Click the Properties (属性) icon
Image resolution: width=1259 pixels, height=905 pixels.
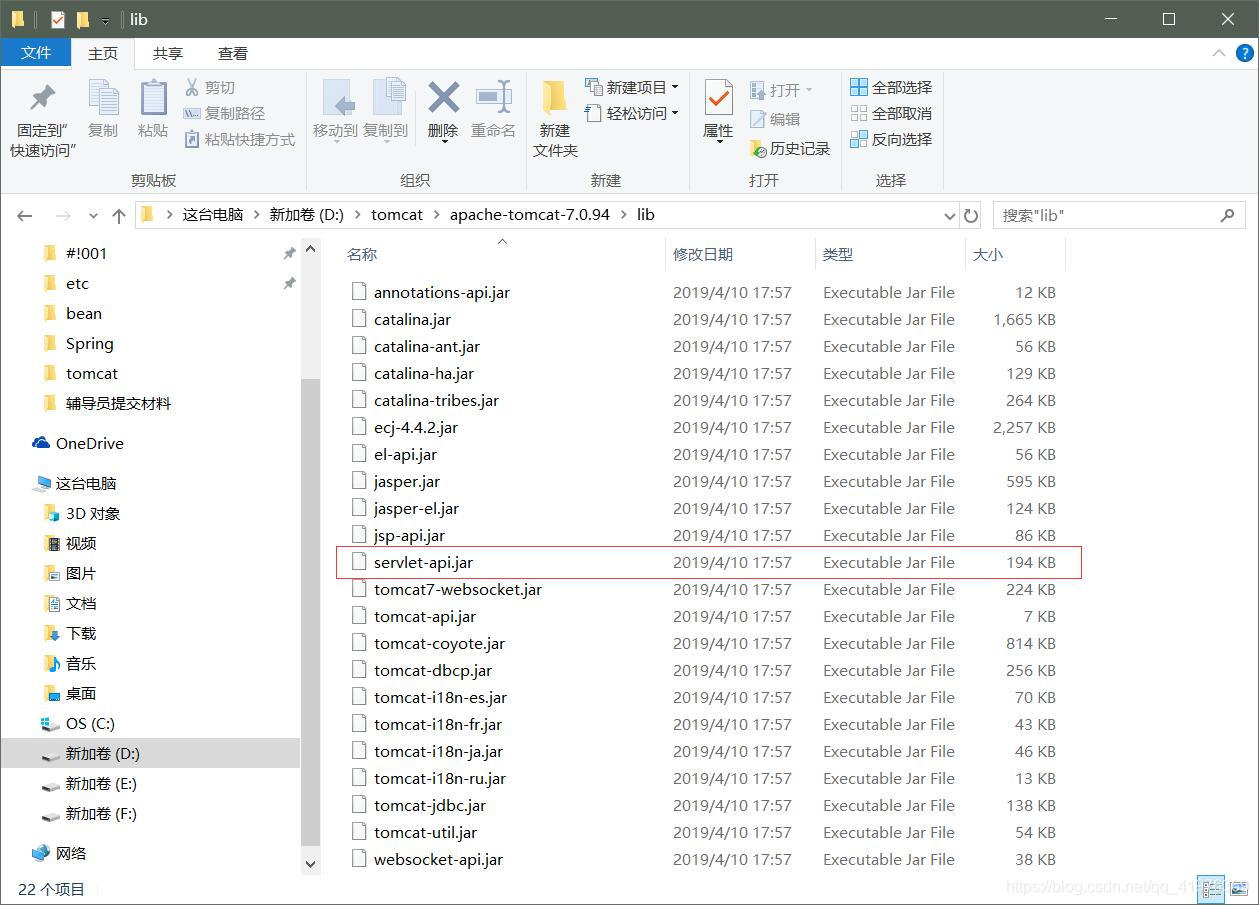[718, 98]
